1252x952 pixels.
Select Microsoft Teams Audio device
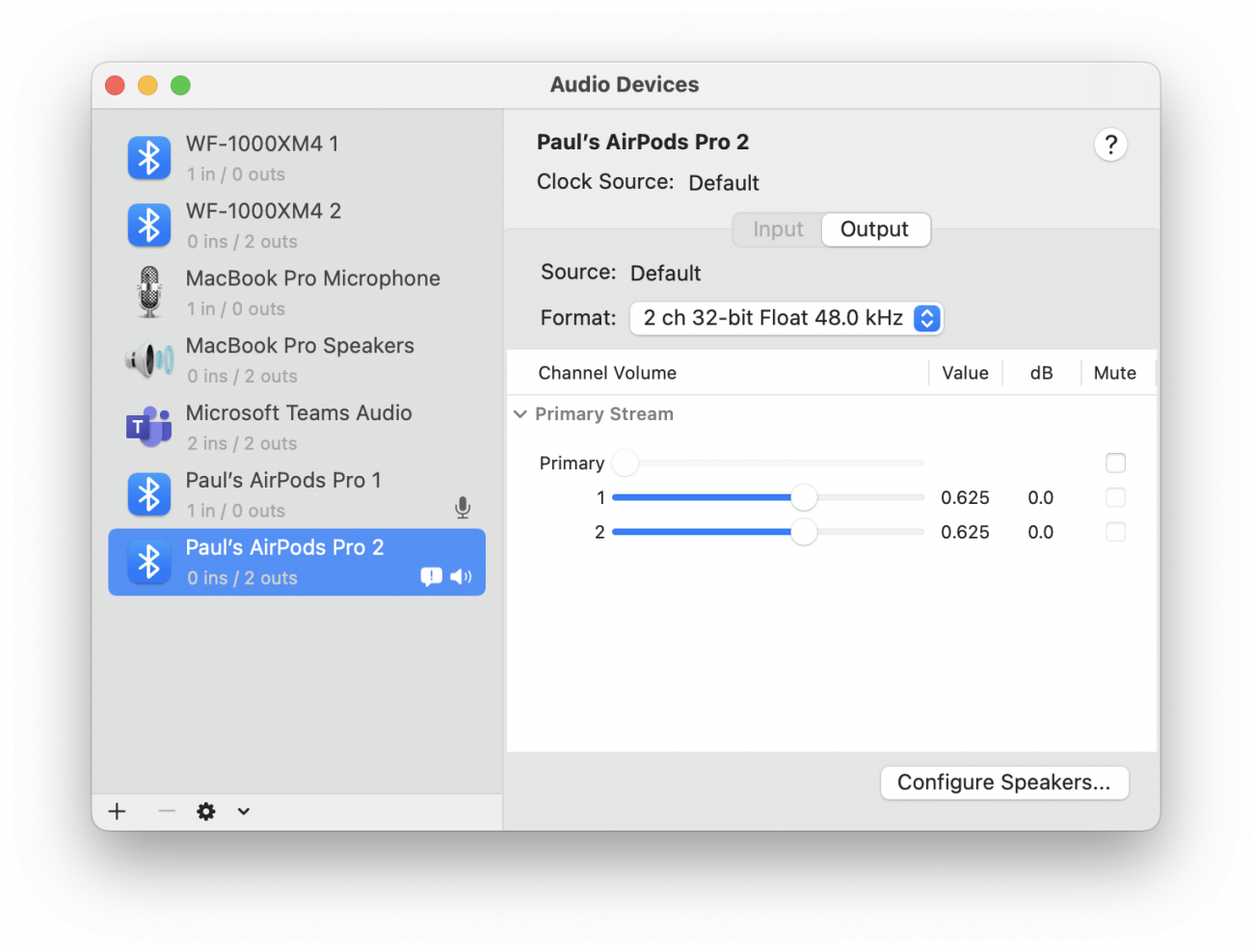point(297,427)
